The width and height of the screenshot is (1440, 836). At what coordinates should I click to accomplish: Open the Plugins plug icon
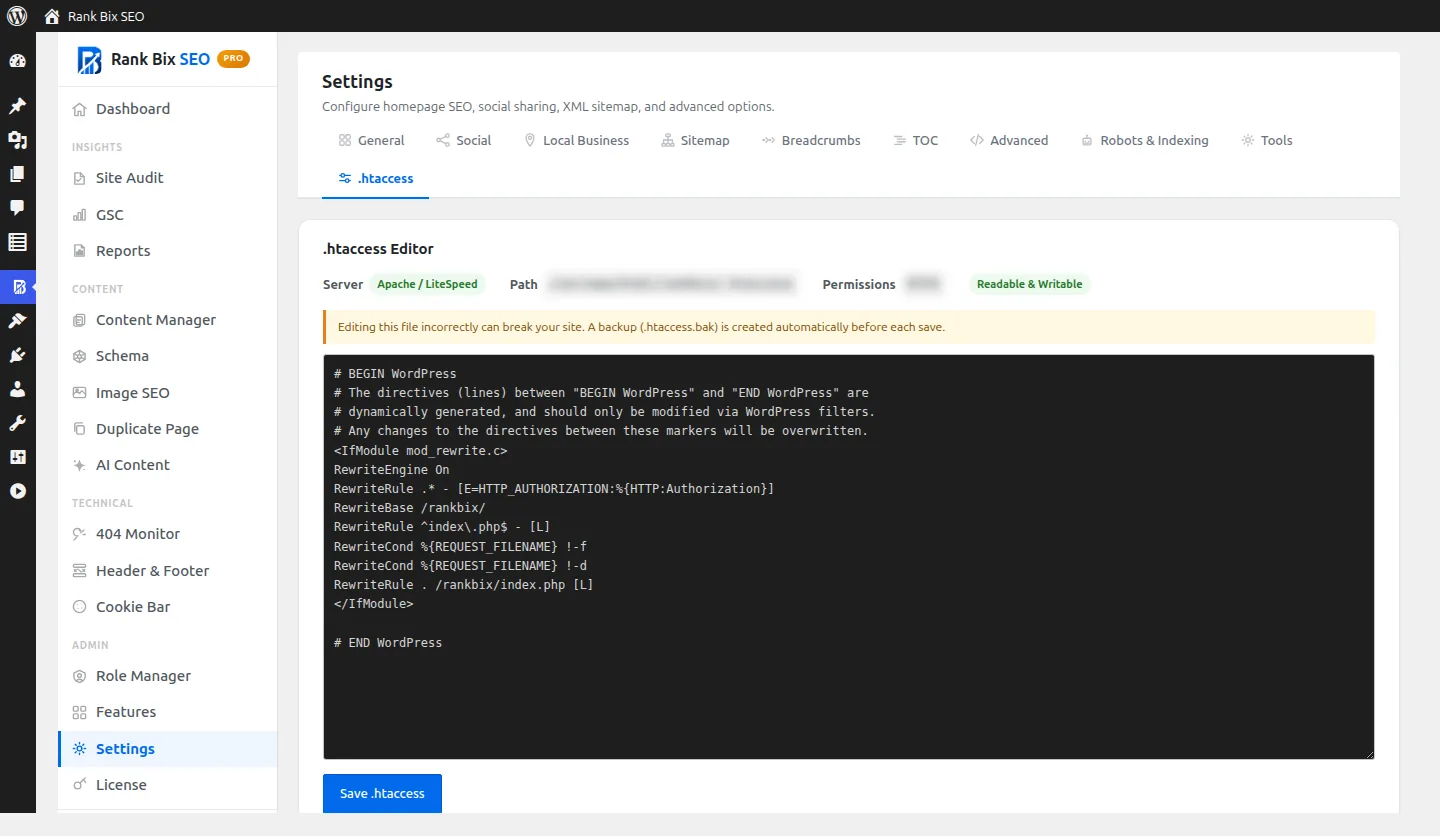[x=17, y=355]
